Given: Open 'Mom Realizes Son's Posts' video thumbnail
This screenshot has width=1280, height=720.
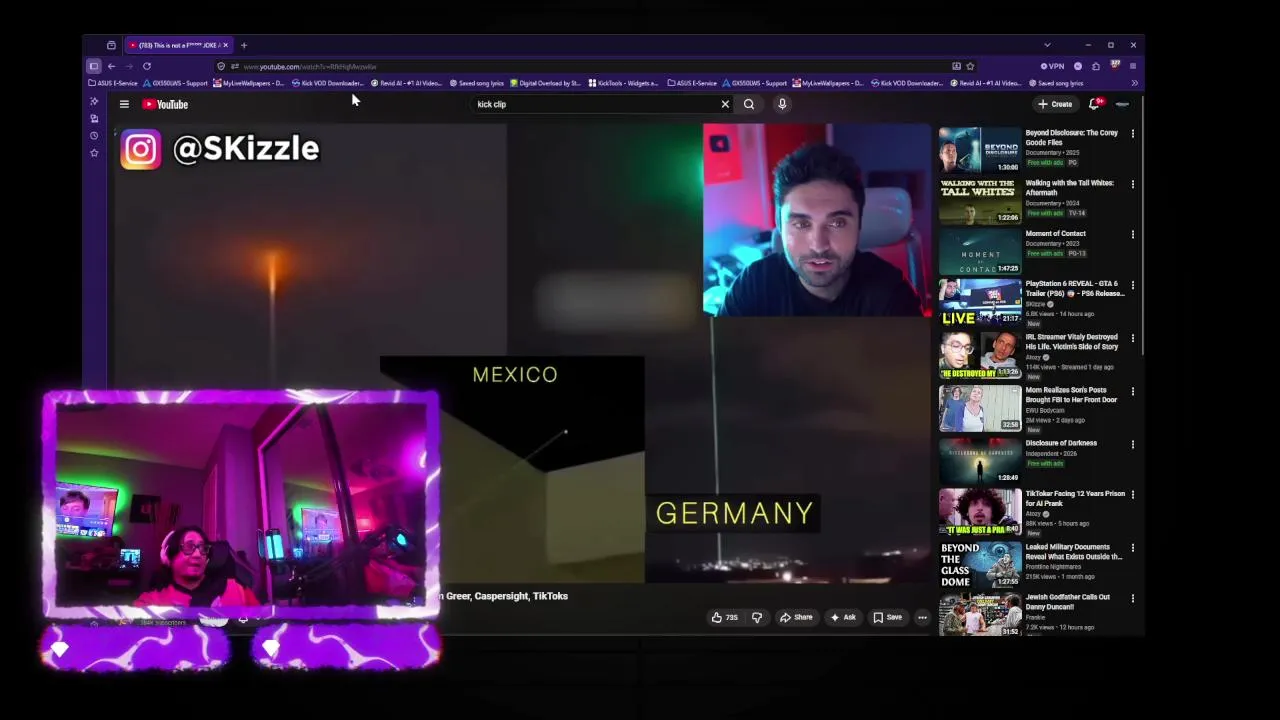Looking at the screenshot, I should (x=980, y=408).
